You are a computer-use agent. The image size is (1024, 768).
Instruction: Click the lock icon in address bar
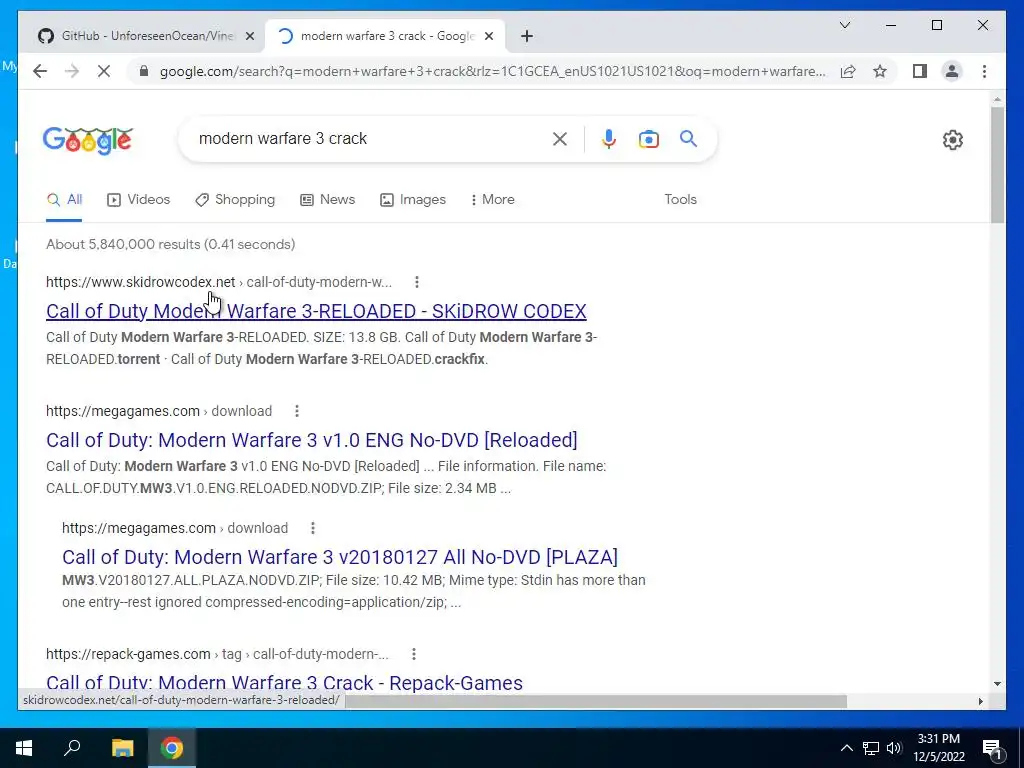(x=144, y=71)
